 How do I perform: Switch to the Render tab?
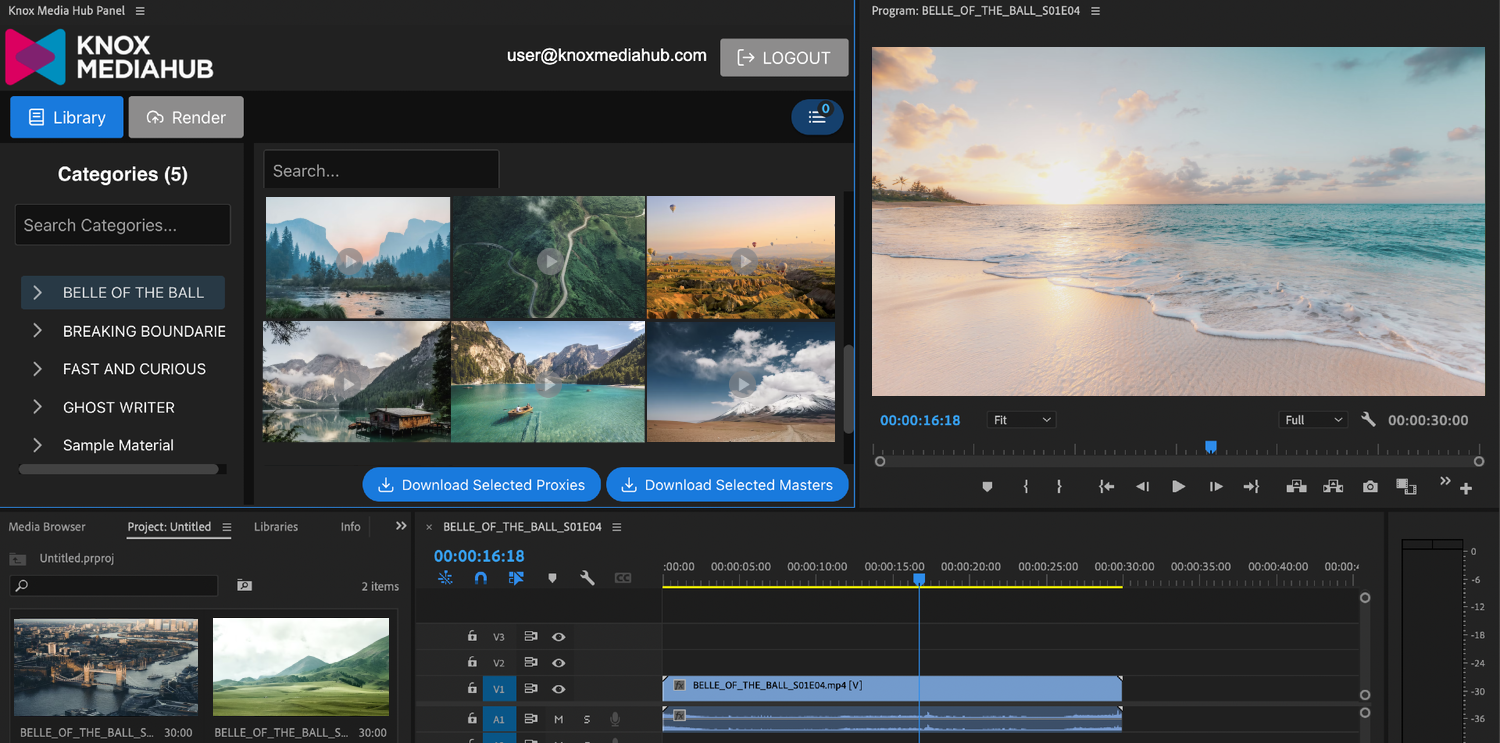(x=186, y=117)
